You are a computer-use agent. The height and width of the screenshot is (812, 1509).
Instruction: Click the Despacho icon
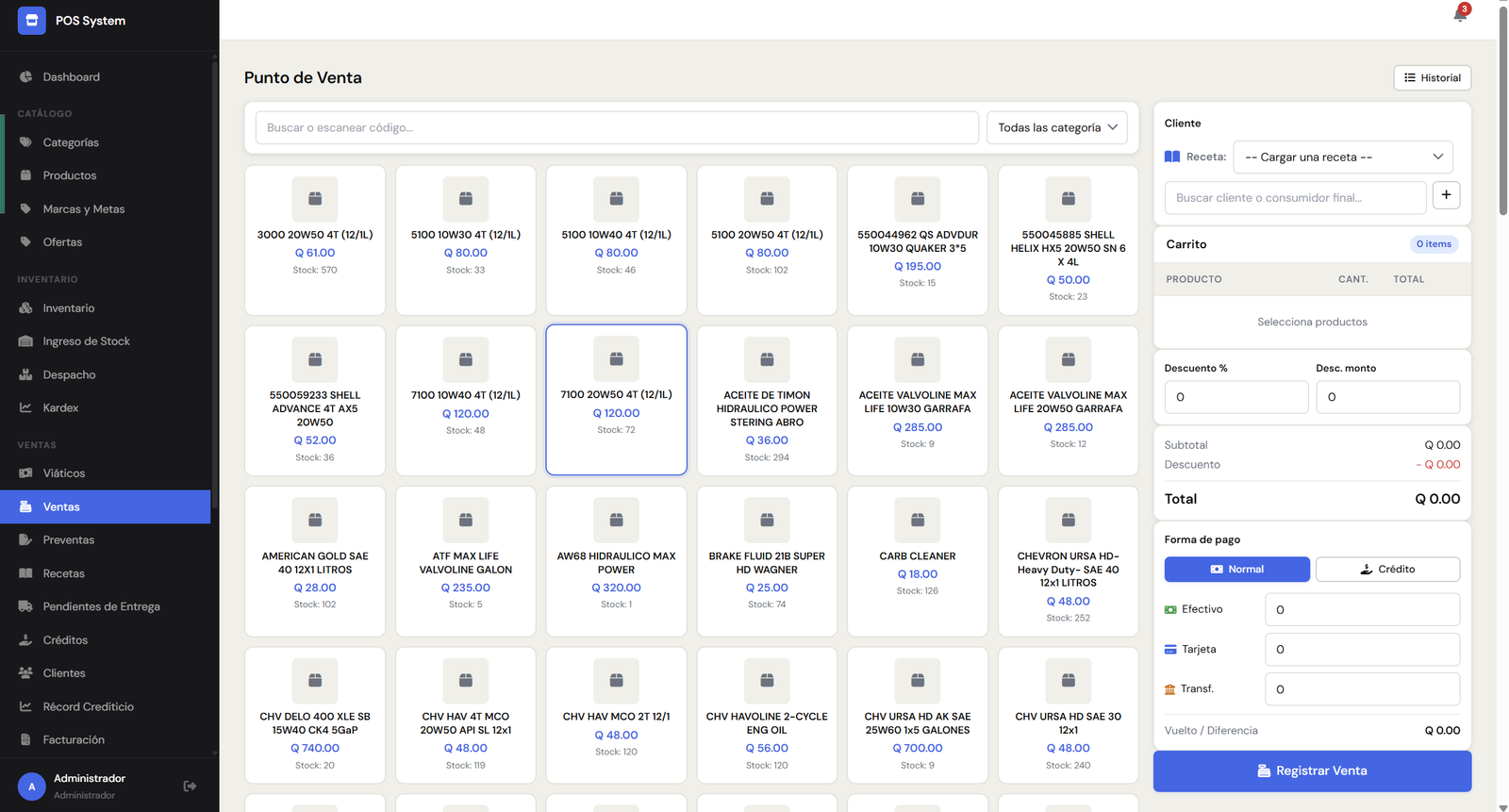pyautogui.click(x=25, y=375)
